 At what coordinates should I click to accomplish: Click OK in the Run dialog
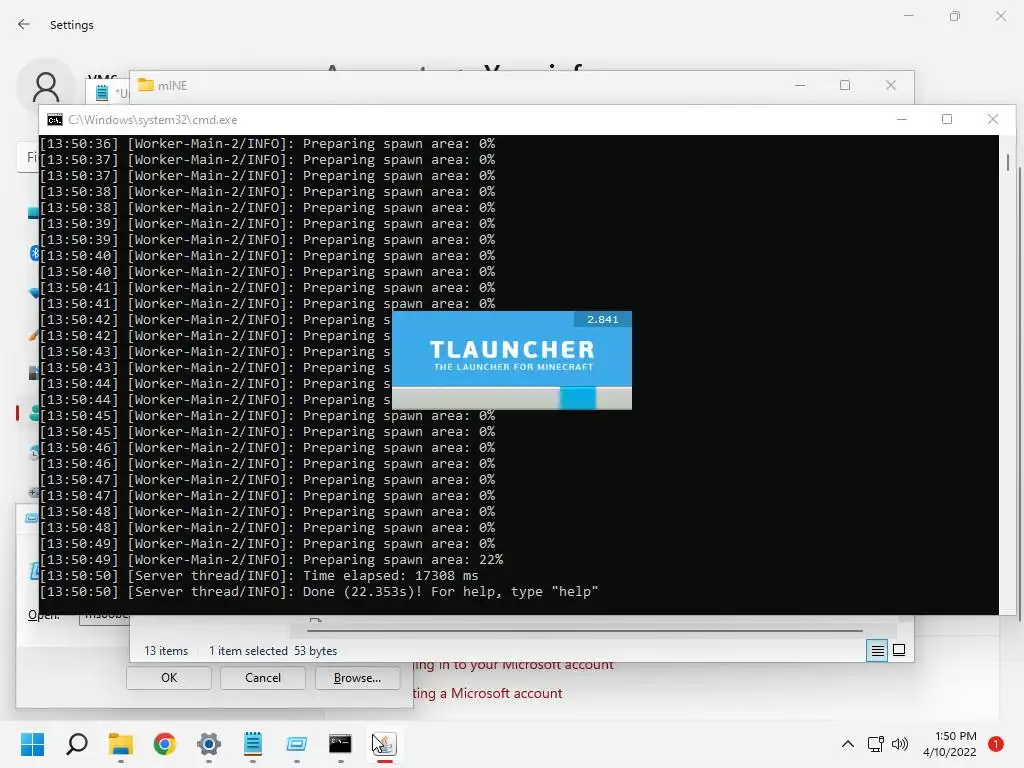(x=168, y=678)
